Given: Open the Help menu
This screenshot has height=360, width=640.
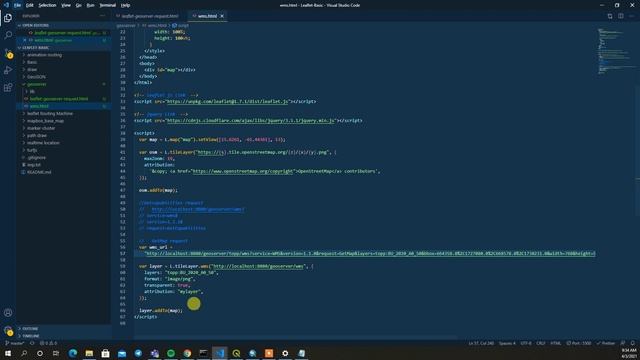Looking at the screenshot, I should (125, 5).
